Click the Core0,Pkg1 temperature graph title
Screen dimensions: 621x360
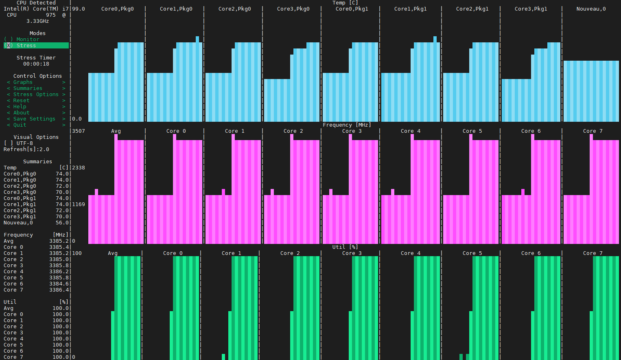352,9
